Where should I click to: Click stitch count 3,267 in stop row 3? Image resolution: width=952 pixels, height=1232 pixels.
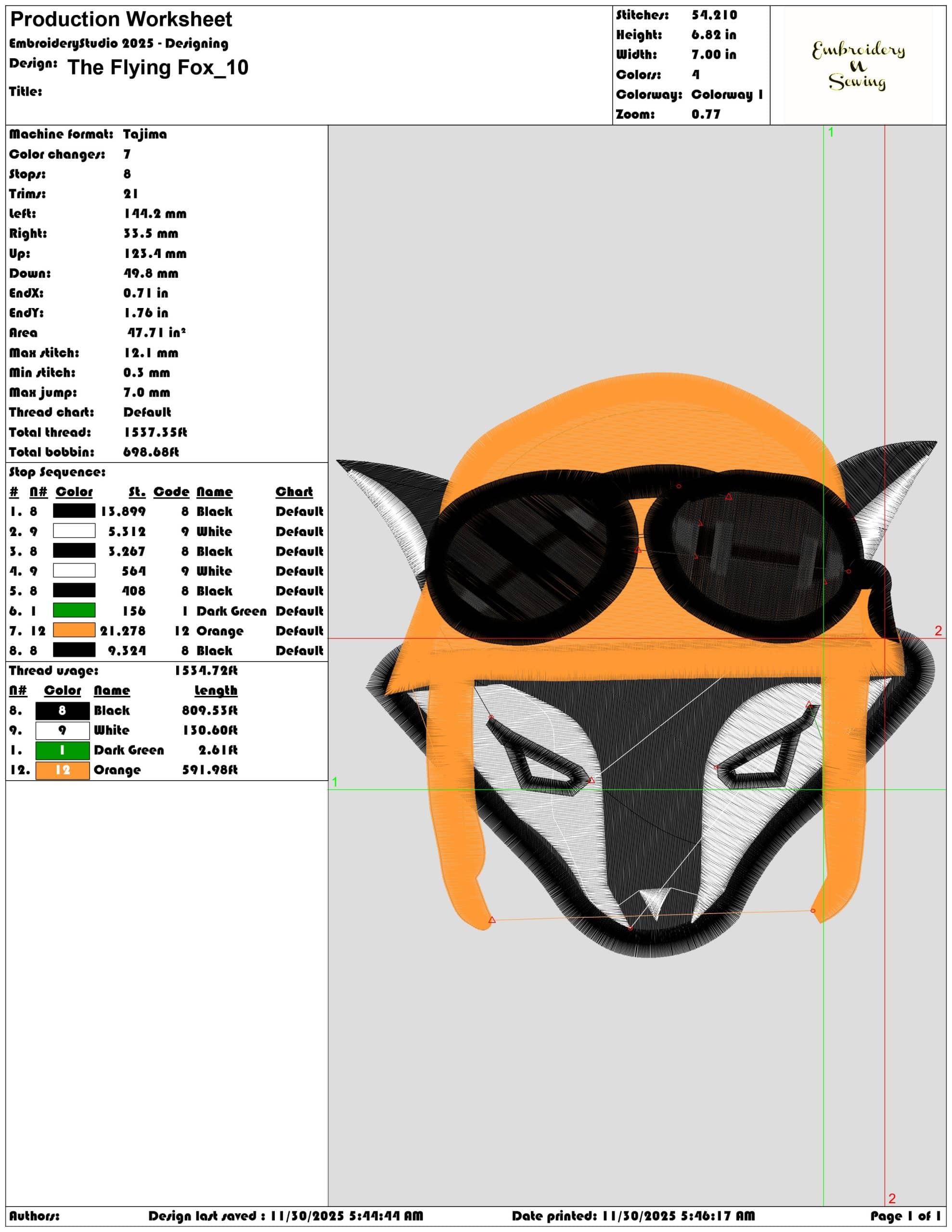tap(127, 551)
